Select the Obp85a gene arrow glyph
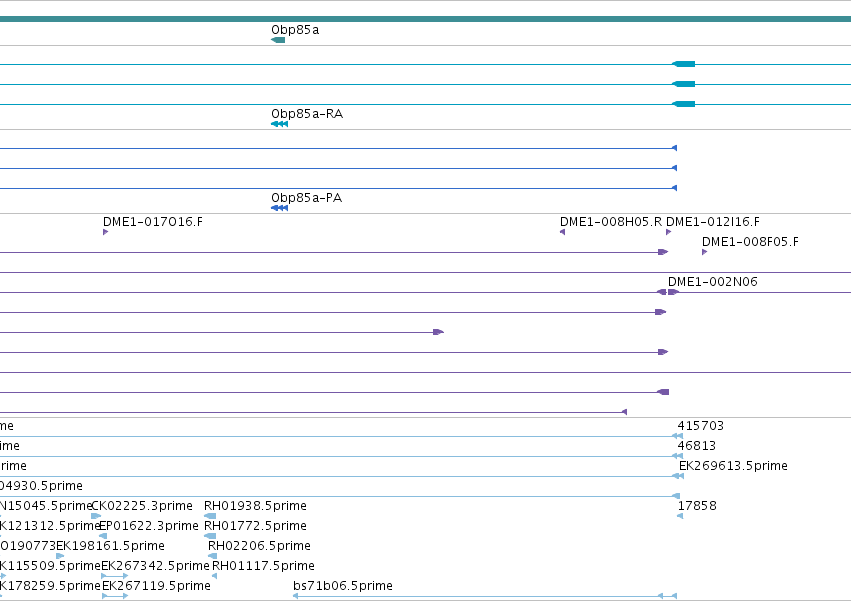 [x=278, y=40]
